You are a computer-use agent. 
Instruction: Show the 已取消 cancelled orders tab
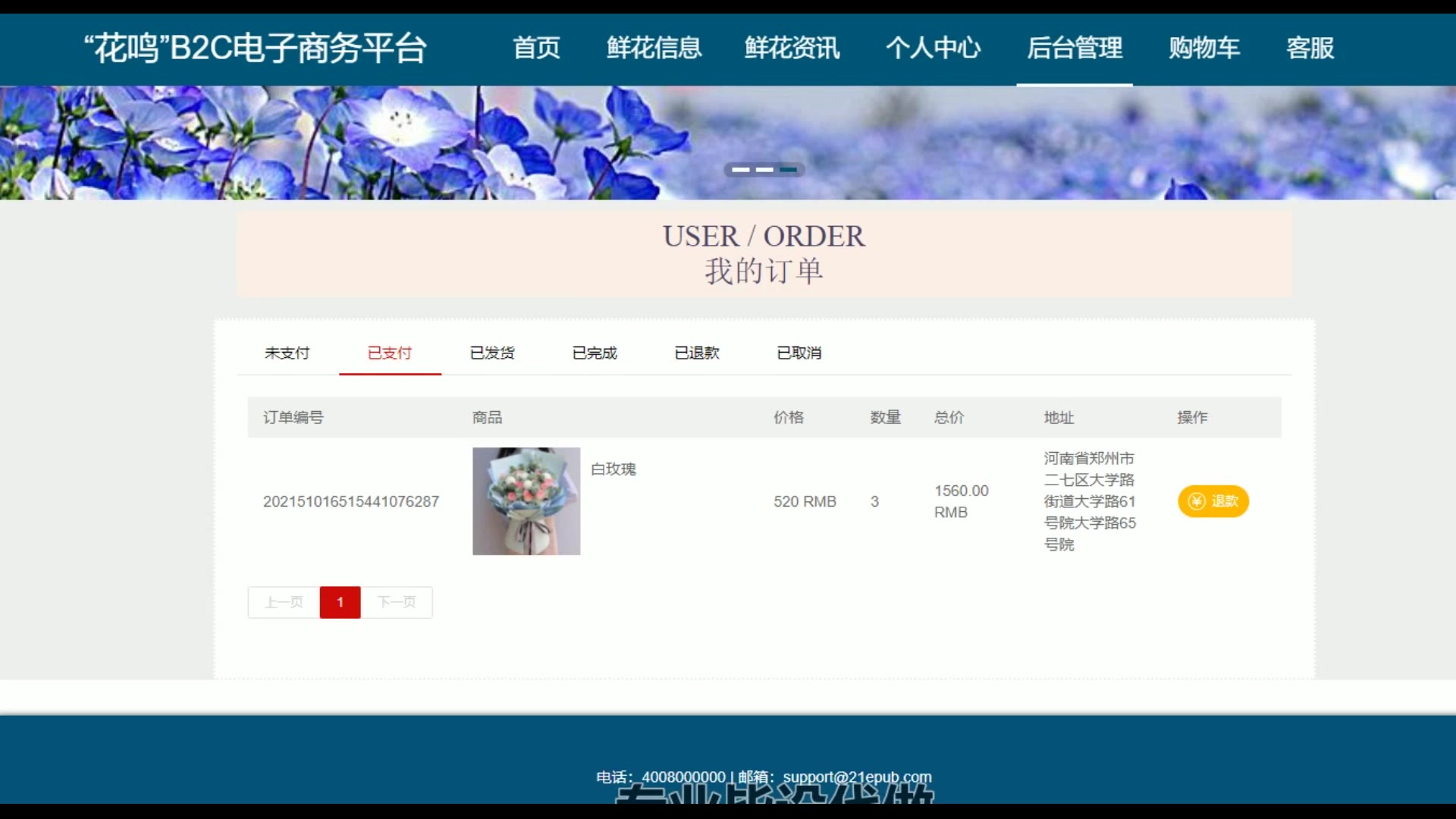tap(799, 353)
